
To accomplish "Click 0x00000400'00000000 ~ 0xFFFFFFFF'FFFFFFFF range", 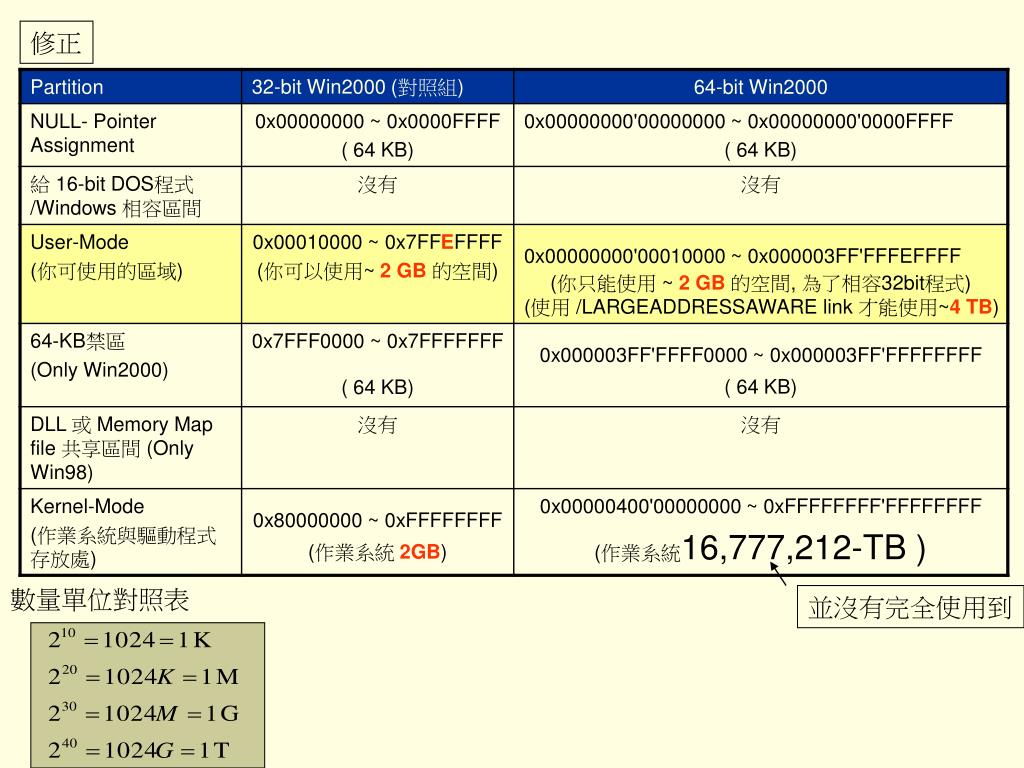I will click(760, 506).
